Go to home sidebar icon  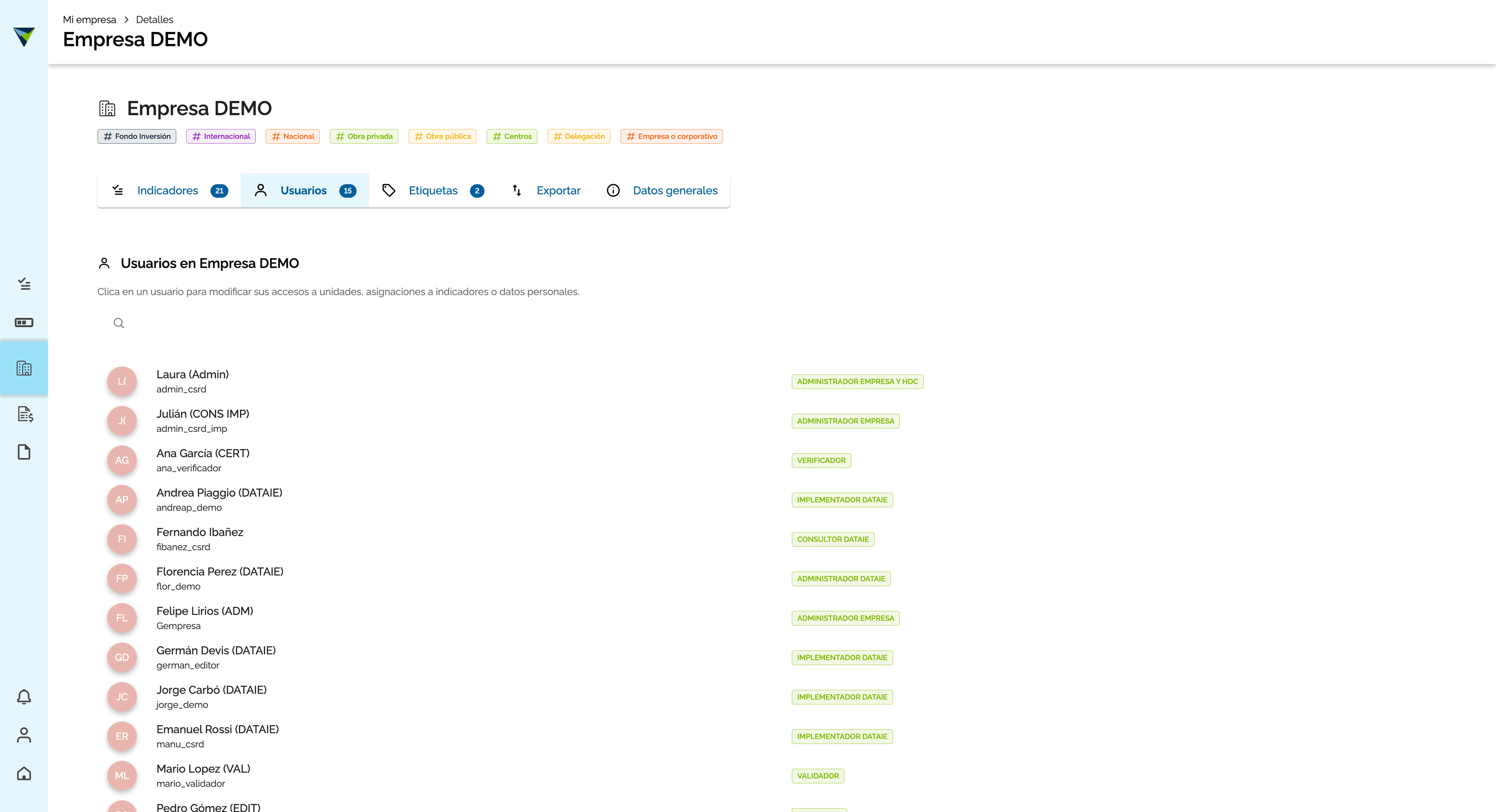24,774
